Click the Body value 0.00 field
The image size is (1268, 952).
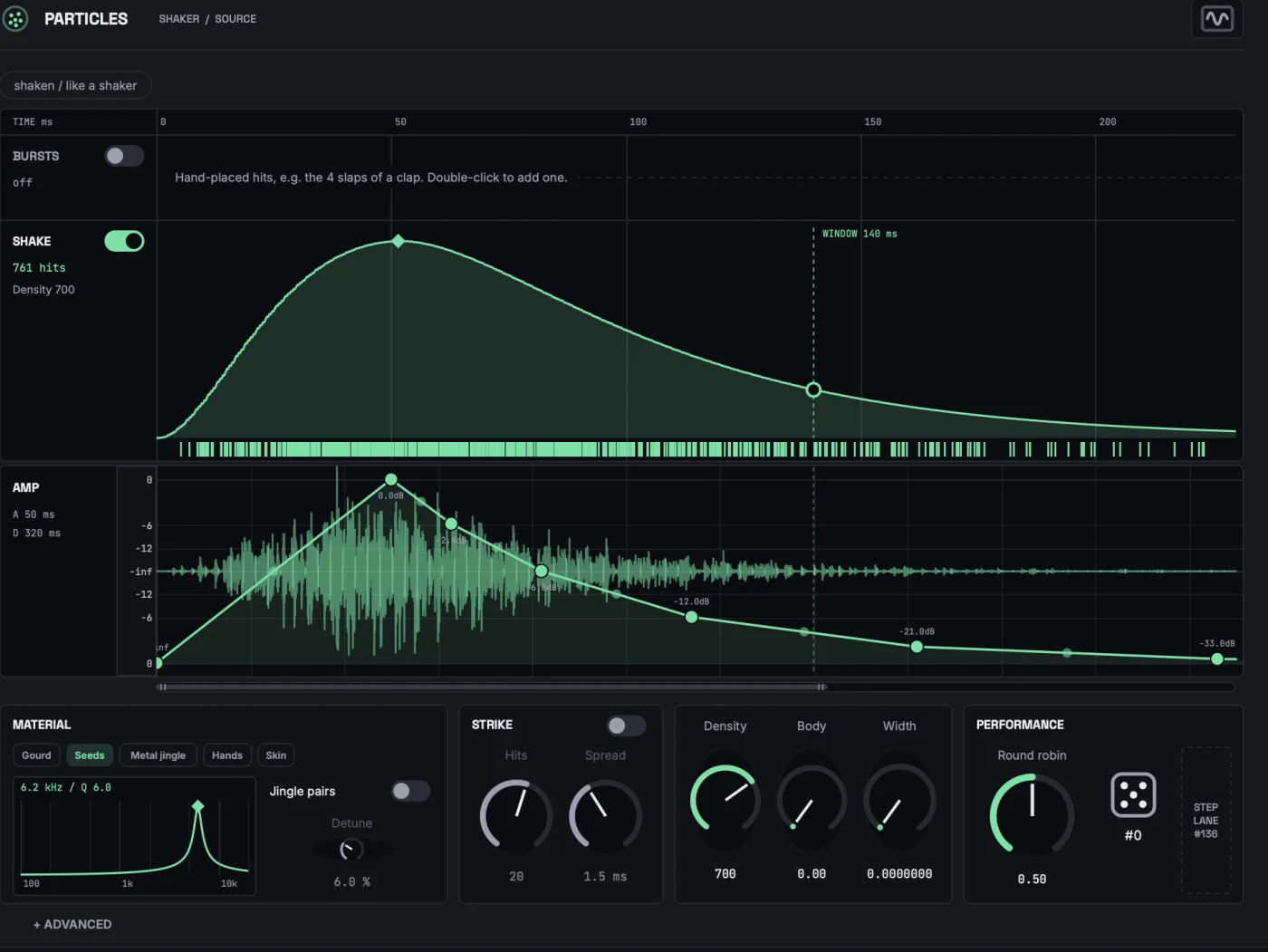tap(812, 874)
